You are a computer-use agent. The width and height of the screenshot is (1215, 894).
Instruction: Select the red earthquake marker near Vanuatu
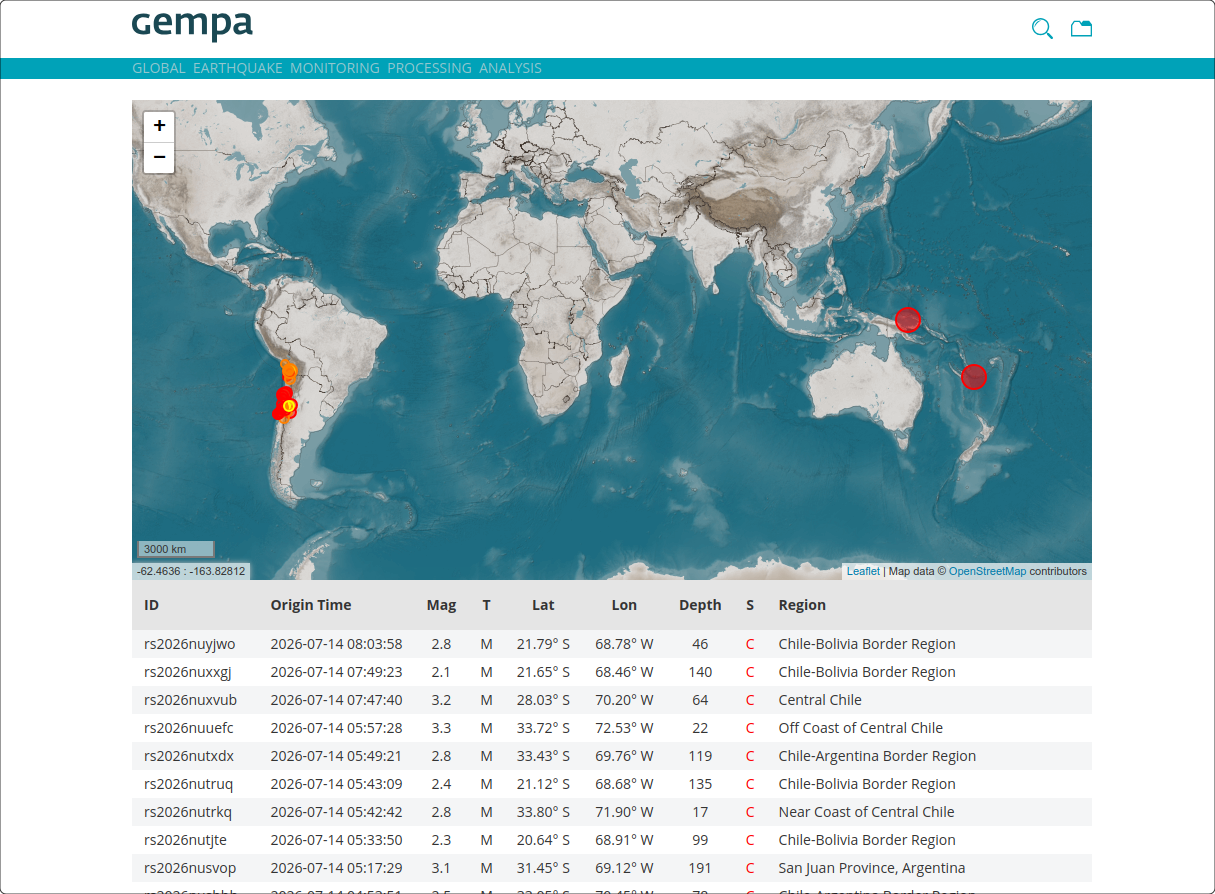[974, 377]
